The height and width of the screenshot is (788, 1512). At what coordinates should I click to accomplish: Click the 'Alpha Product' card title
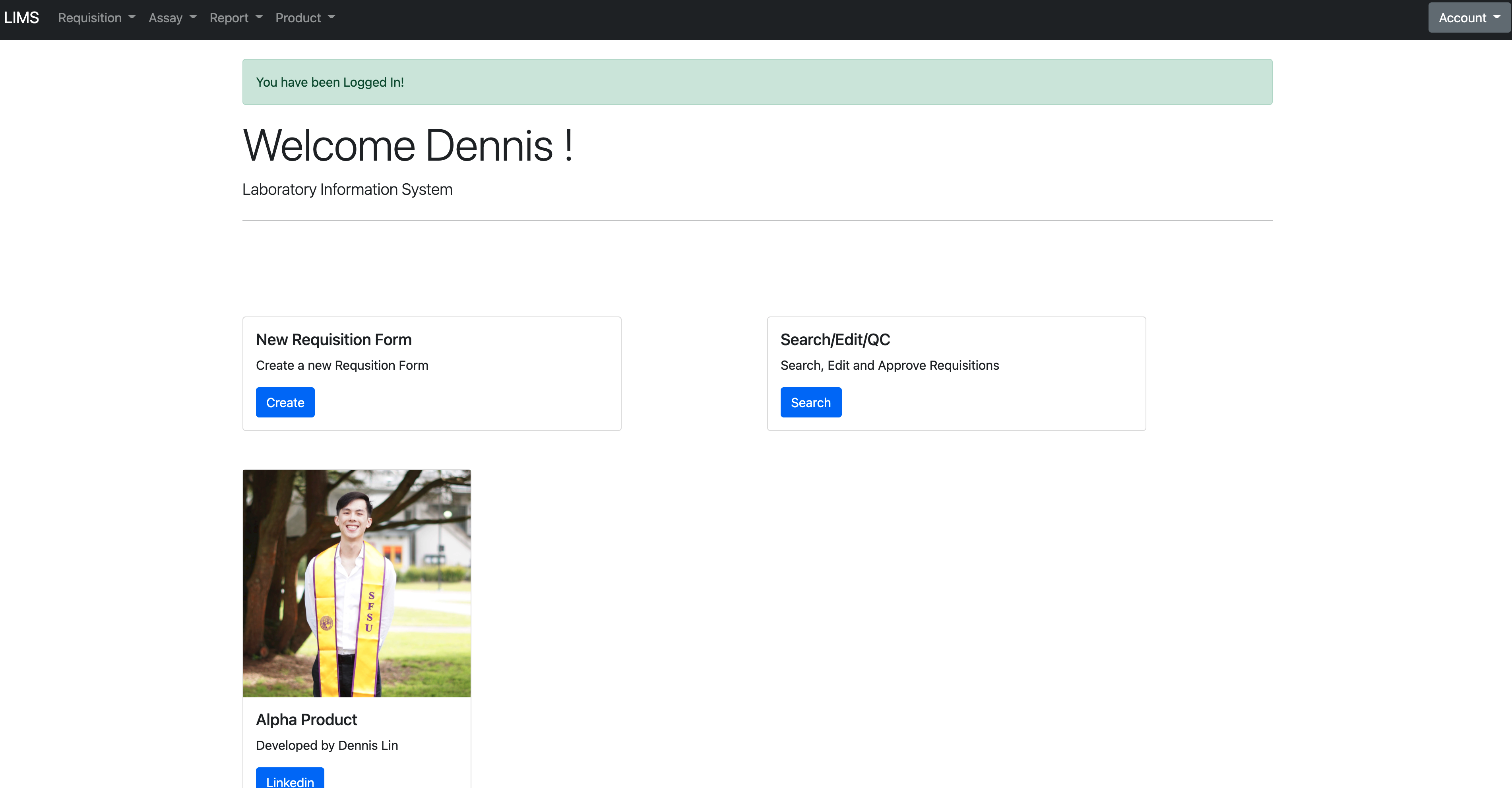pos(306,719)
